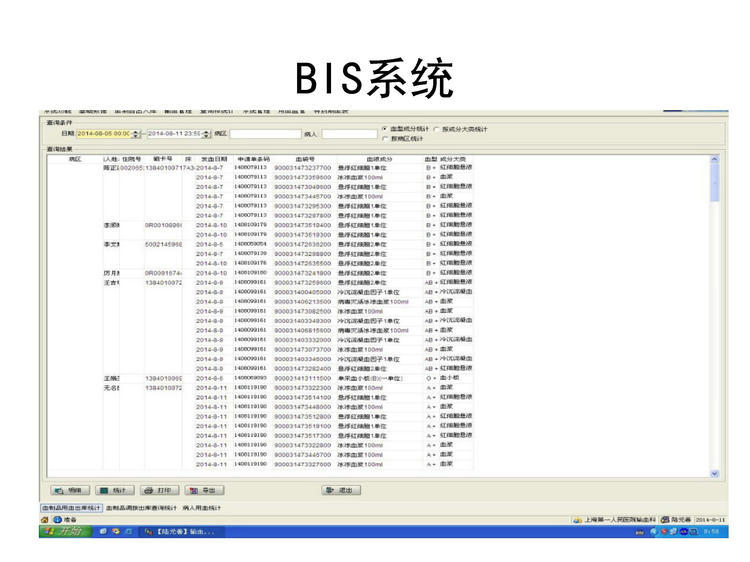The height and width of the screenshot is (562, 750).
Task: Click the hospital department icon in status bar
Action: [578, 519]
